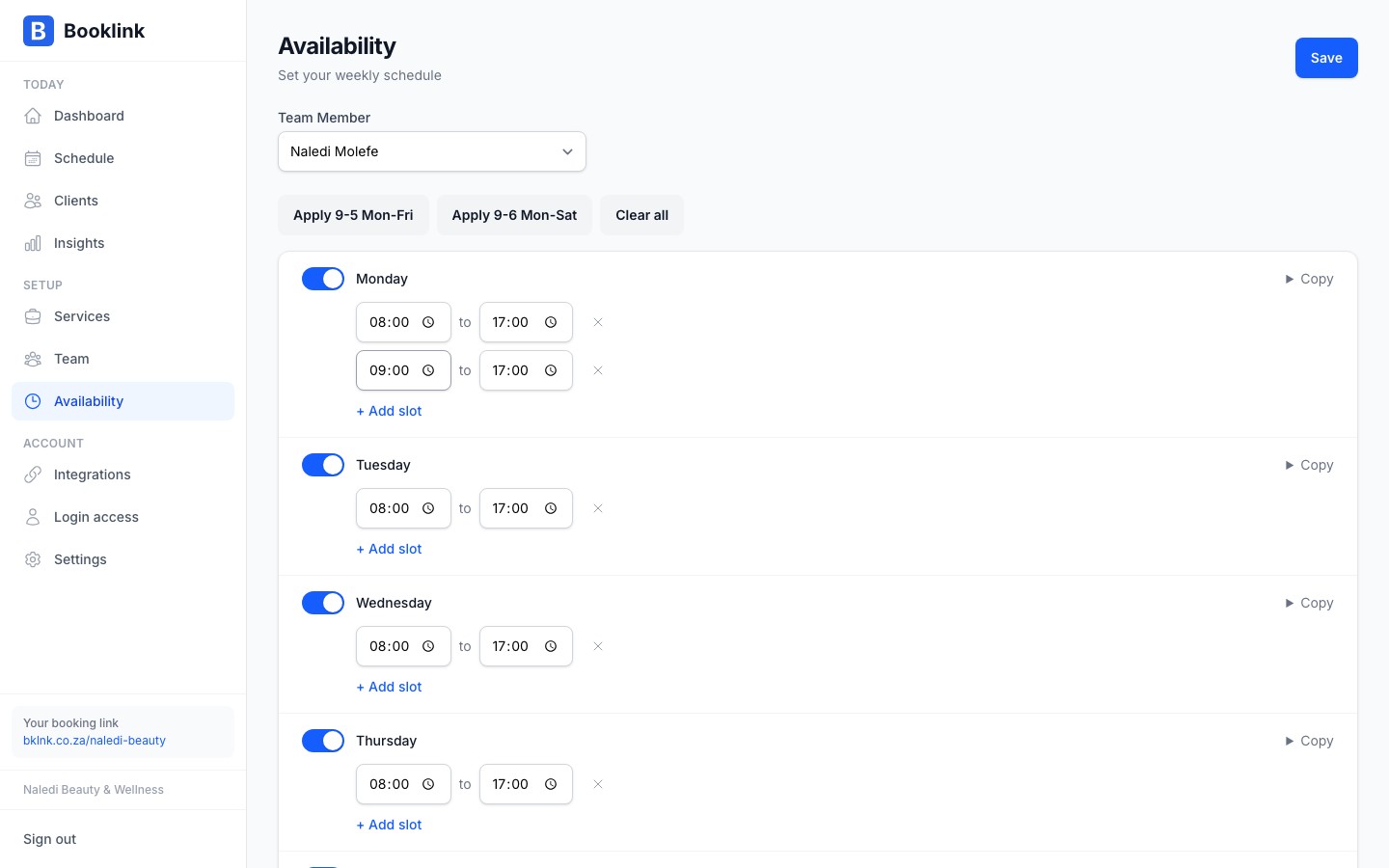
Task: Click the Services briefcase icon
Action: 33,316
